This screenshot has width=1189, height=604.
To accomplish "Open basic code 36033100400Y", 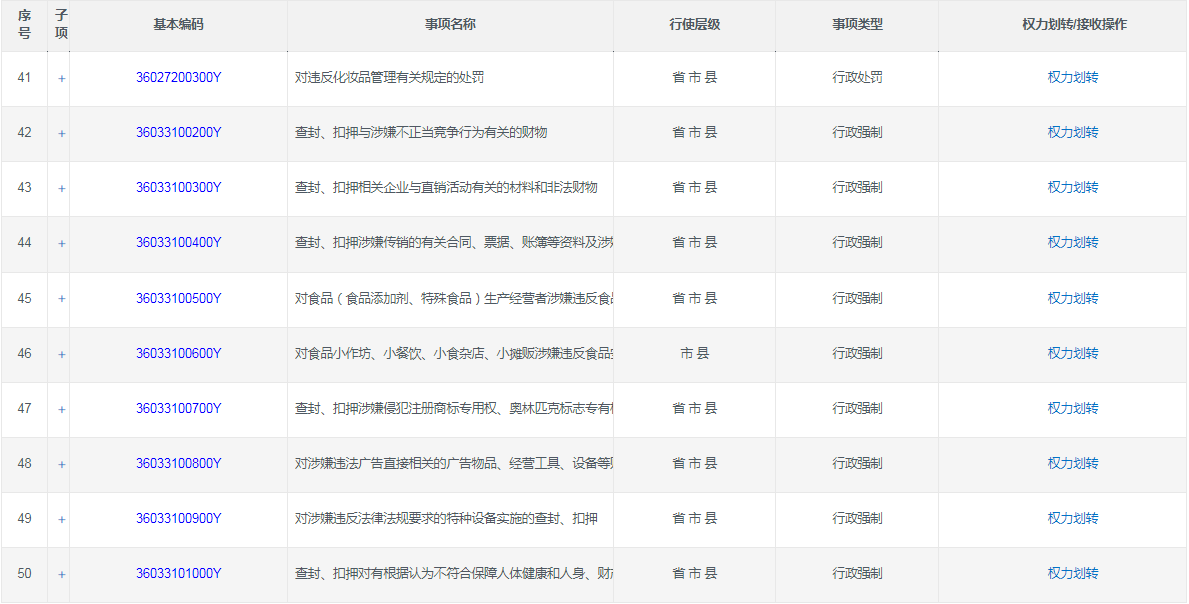I will [x=178, y=242].
